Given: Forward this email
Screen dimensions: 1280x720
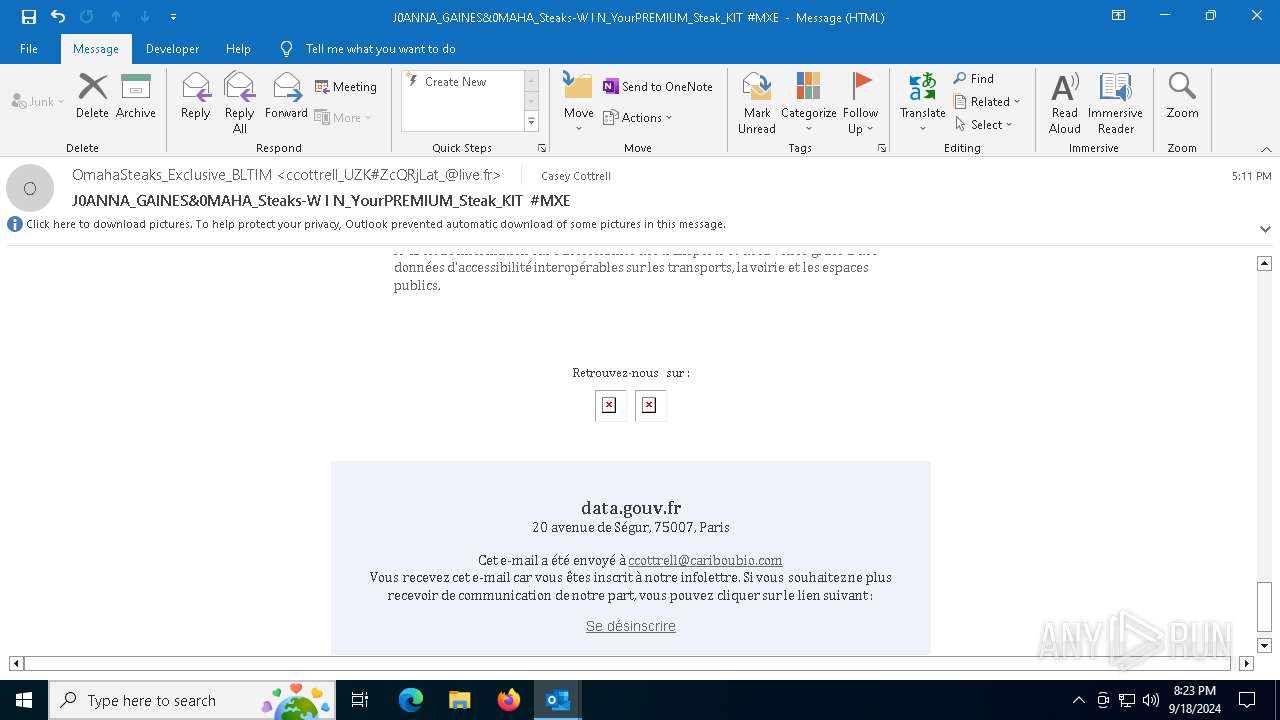Looking at the screenshot, I should [286, 96].
